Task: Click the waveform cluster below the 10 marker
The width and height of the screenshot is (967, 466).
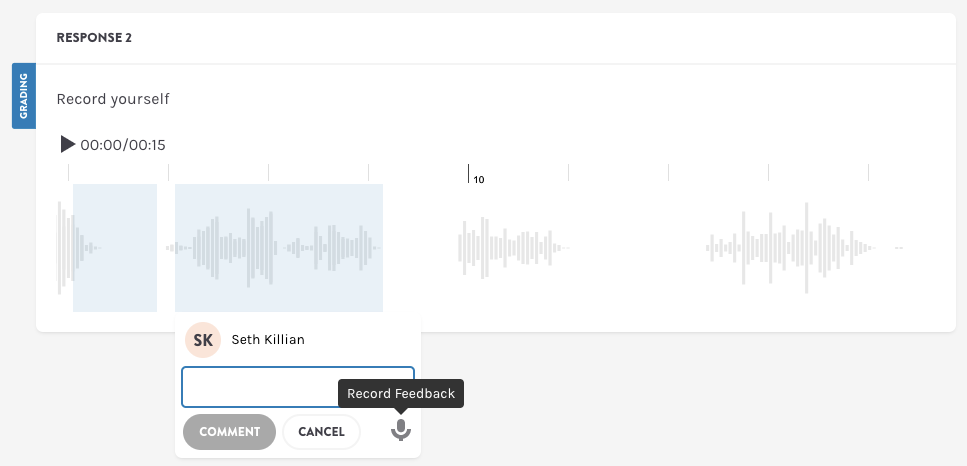Action: pyautogui.click(x=510, y=247)
